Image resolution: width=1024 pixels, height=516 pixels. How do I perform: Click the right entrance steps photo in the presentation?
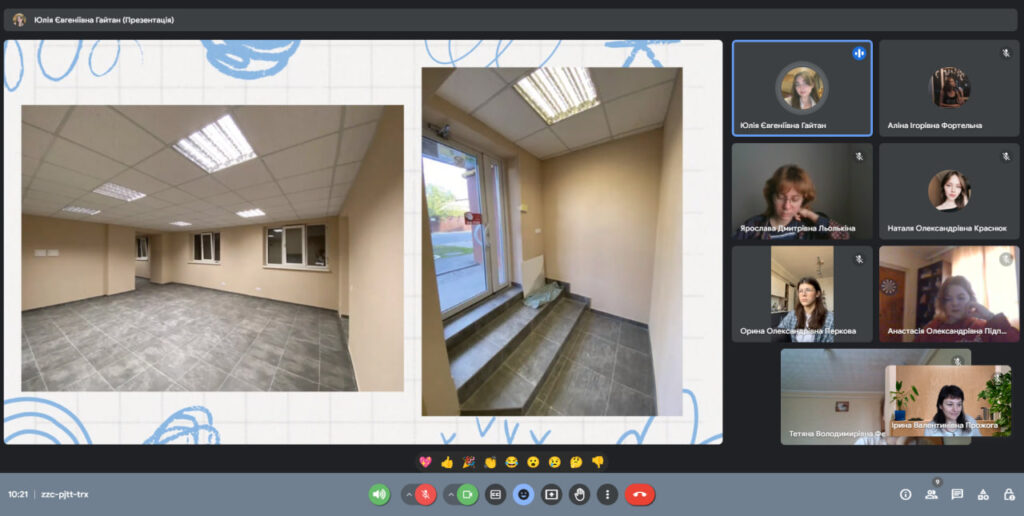[x=551, y=241]
